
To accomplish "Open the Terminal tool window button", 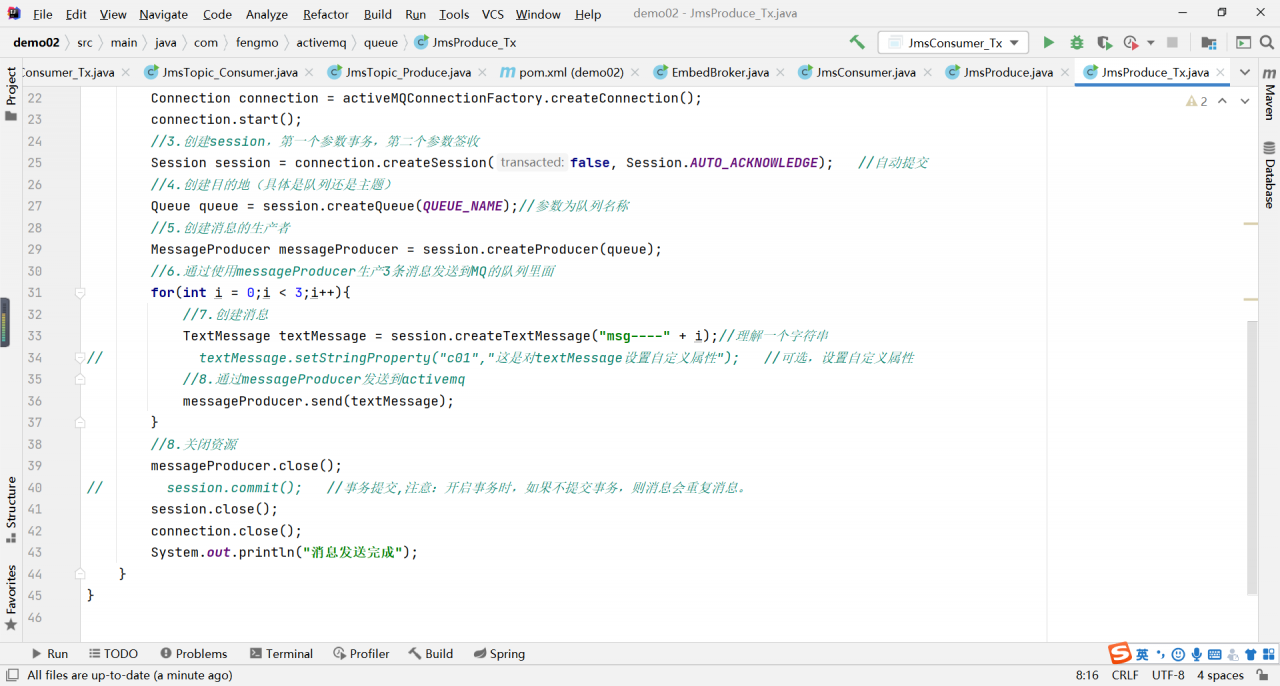I will coord(281,654).
